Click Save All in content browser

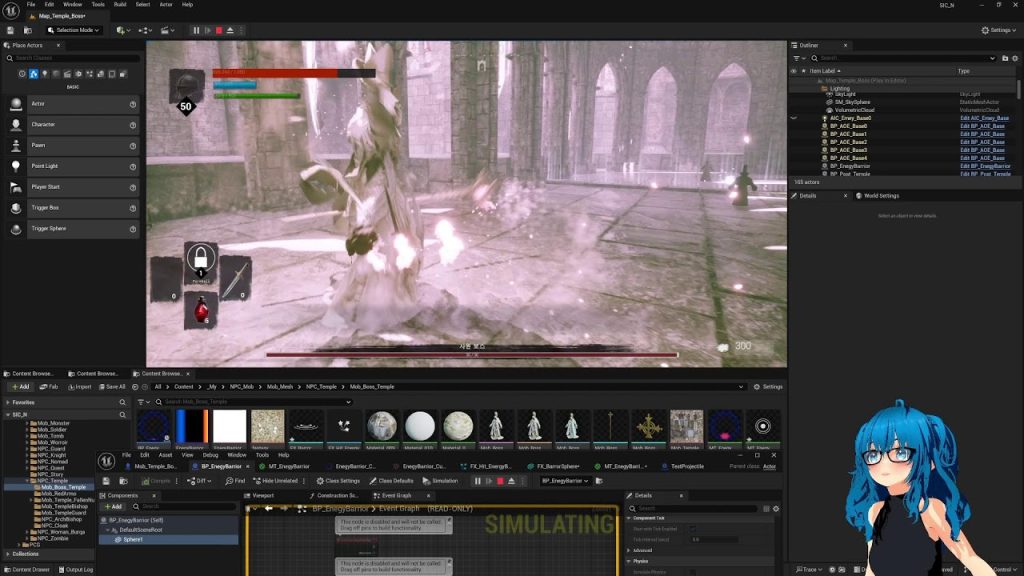112,387
